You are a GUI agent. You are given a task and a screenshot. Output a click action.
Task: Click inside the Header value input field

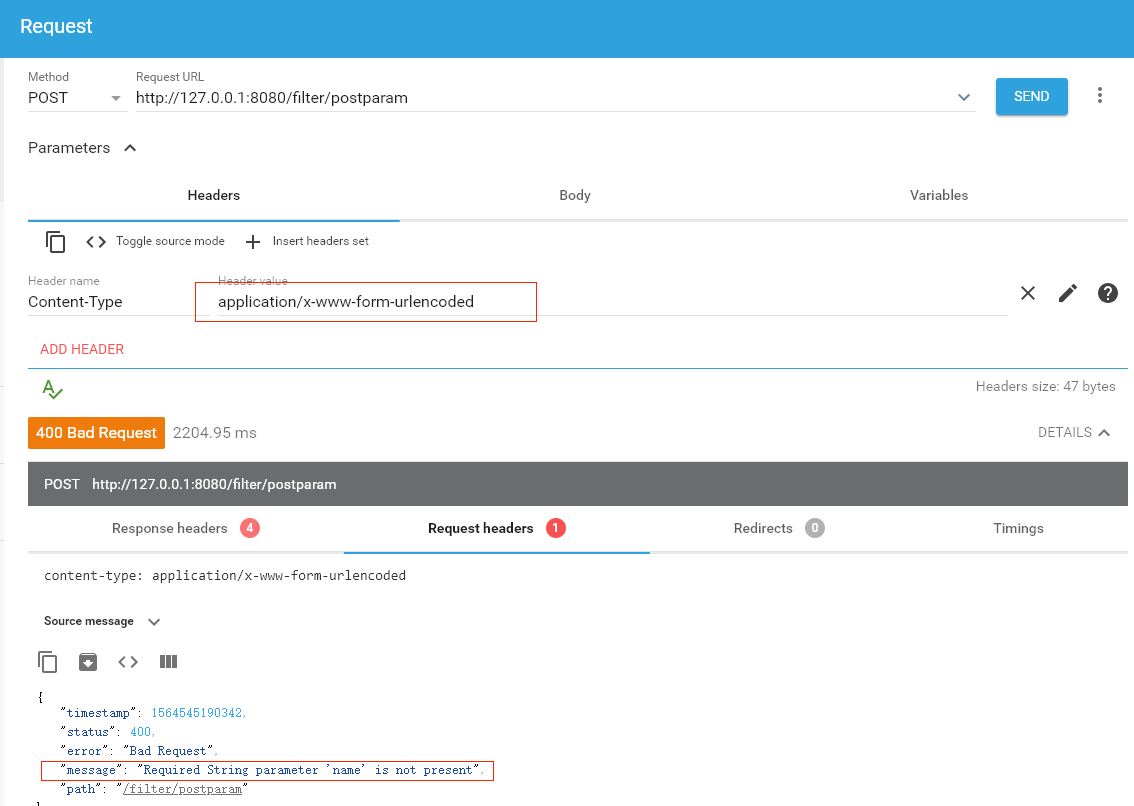(365, 301)
